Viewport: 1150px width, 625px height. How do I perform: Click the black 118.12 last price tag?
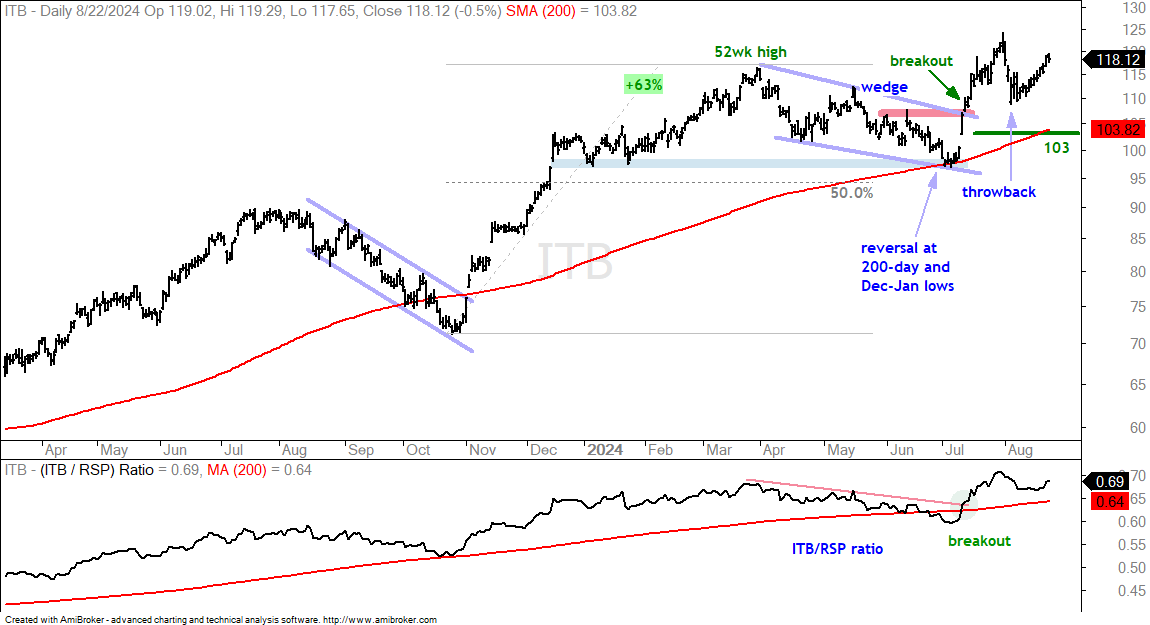coord(1118,59)
